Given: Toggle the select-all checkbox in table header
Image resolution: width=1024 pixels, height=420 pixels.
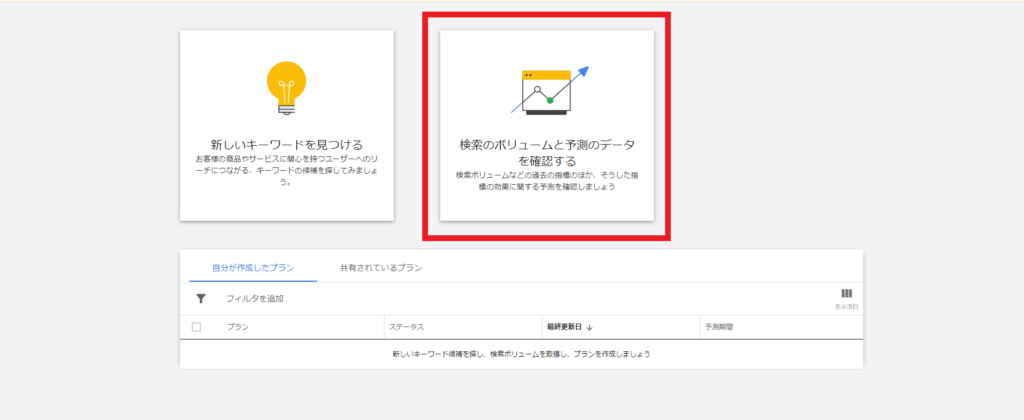Looking at the screenshot, I should pos(196,327).
